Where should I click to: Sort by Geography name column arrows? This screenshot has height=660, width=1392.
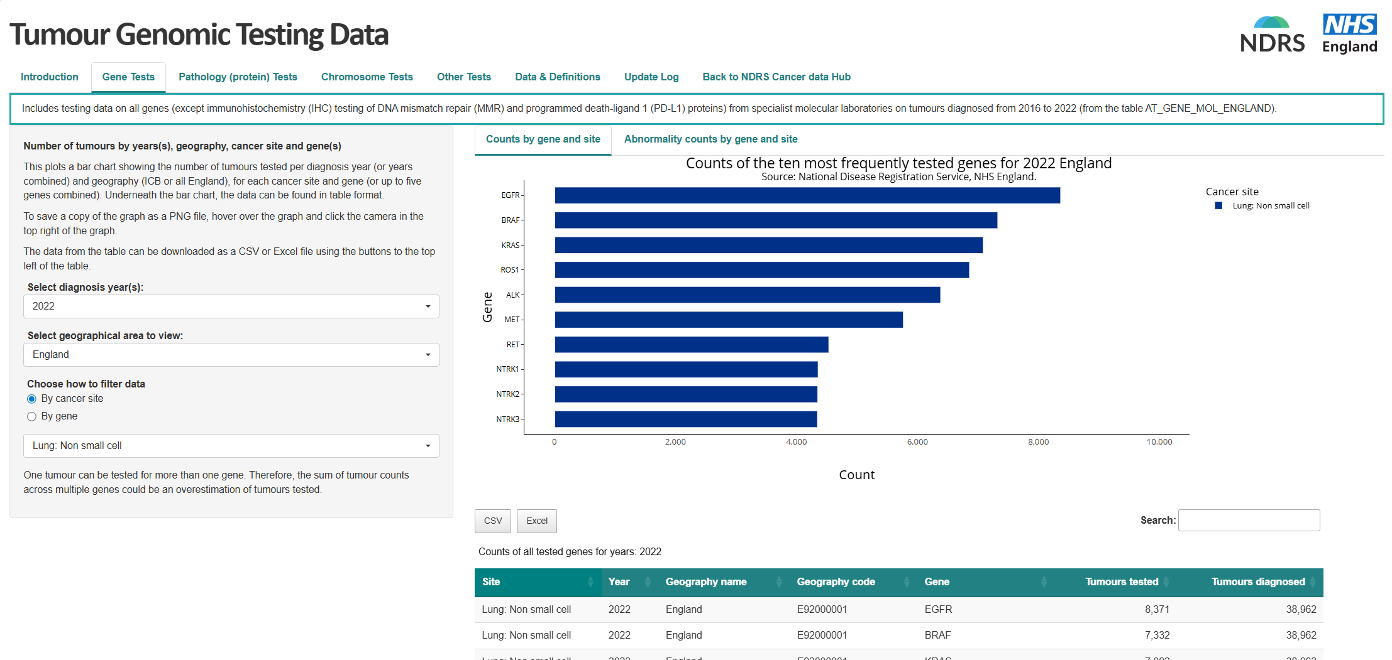coord(777,582)
